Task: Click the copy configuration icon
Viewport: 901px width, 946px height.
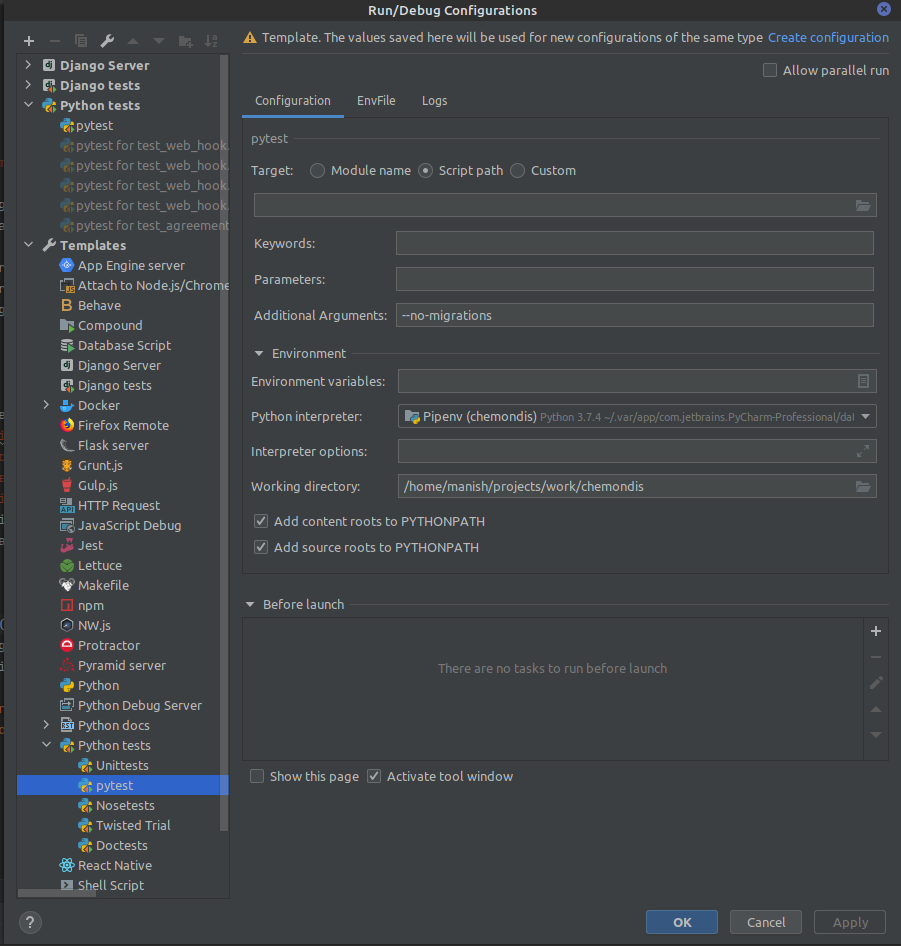Action: (x=80, y=40)
